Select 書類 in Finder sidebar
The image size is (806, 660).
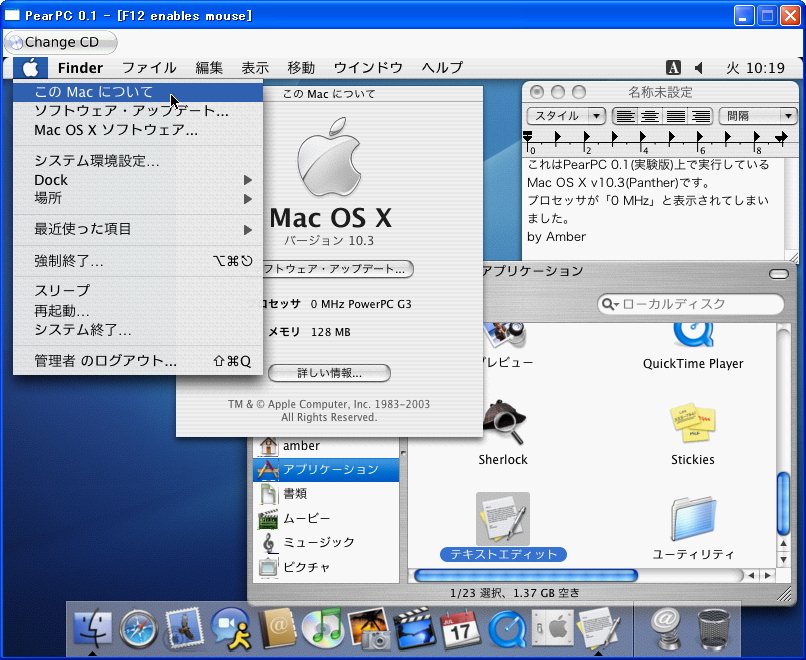click(326, 493)
